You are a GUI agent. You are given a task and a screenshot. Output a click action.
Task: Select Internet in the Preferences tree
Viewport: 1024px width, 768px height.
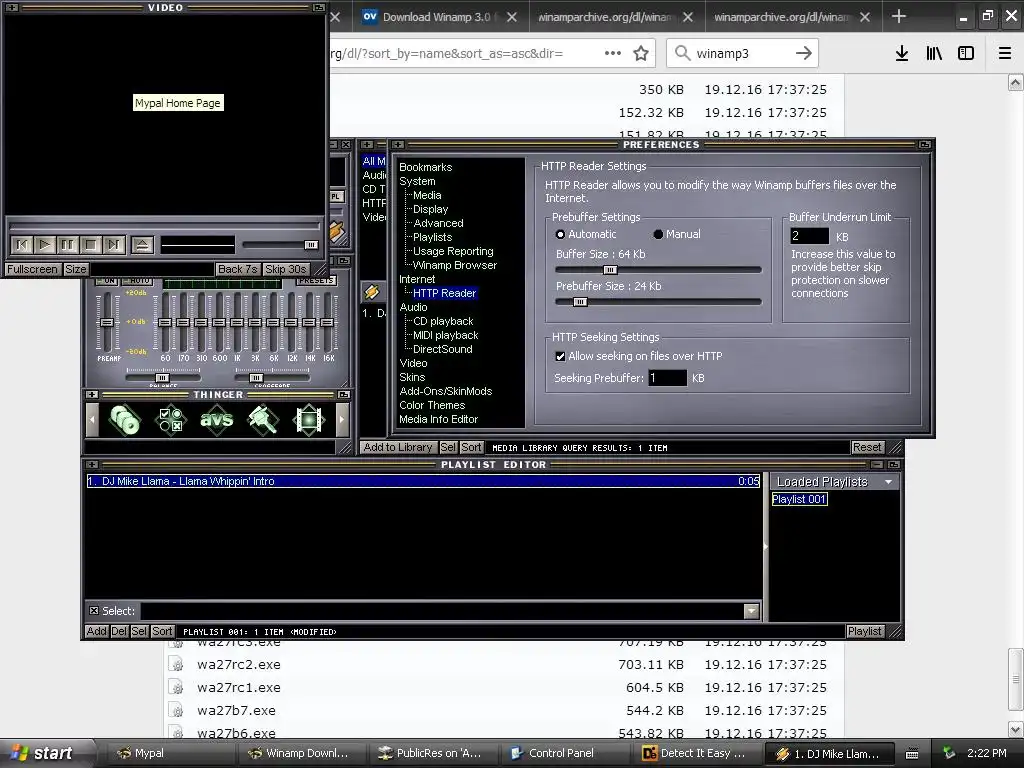pos(417,280)
